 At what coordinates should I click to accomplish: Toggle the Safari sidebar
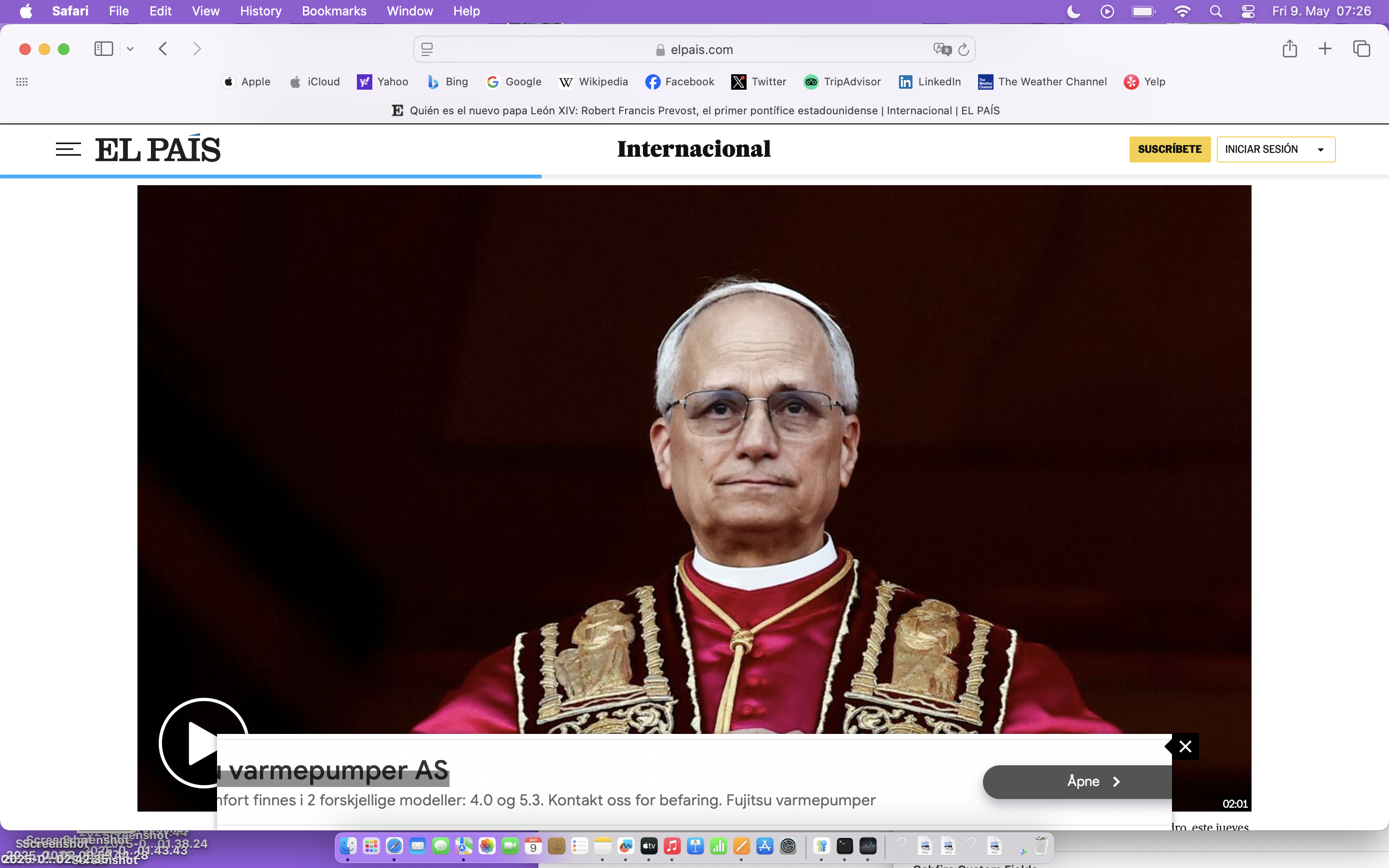click(x=103, y=49)
